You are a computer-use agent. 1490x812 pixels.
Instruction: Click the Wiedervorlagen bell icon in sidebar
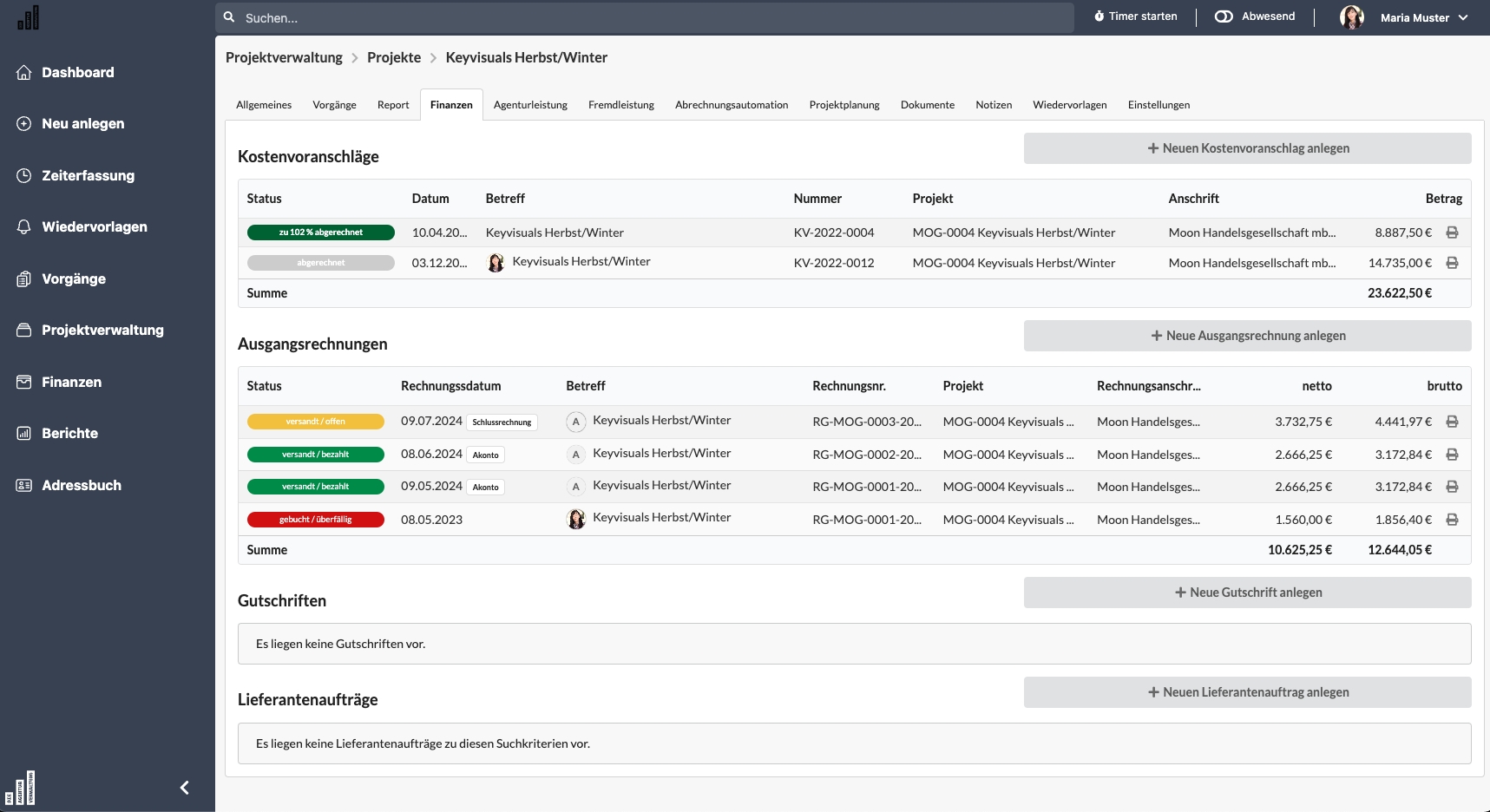[x=24, y=227]
